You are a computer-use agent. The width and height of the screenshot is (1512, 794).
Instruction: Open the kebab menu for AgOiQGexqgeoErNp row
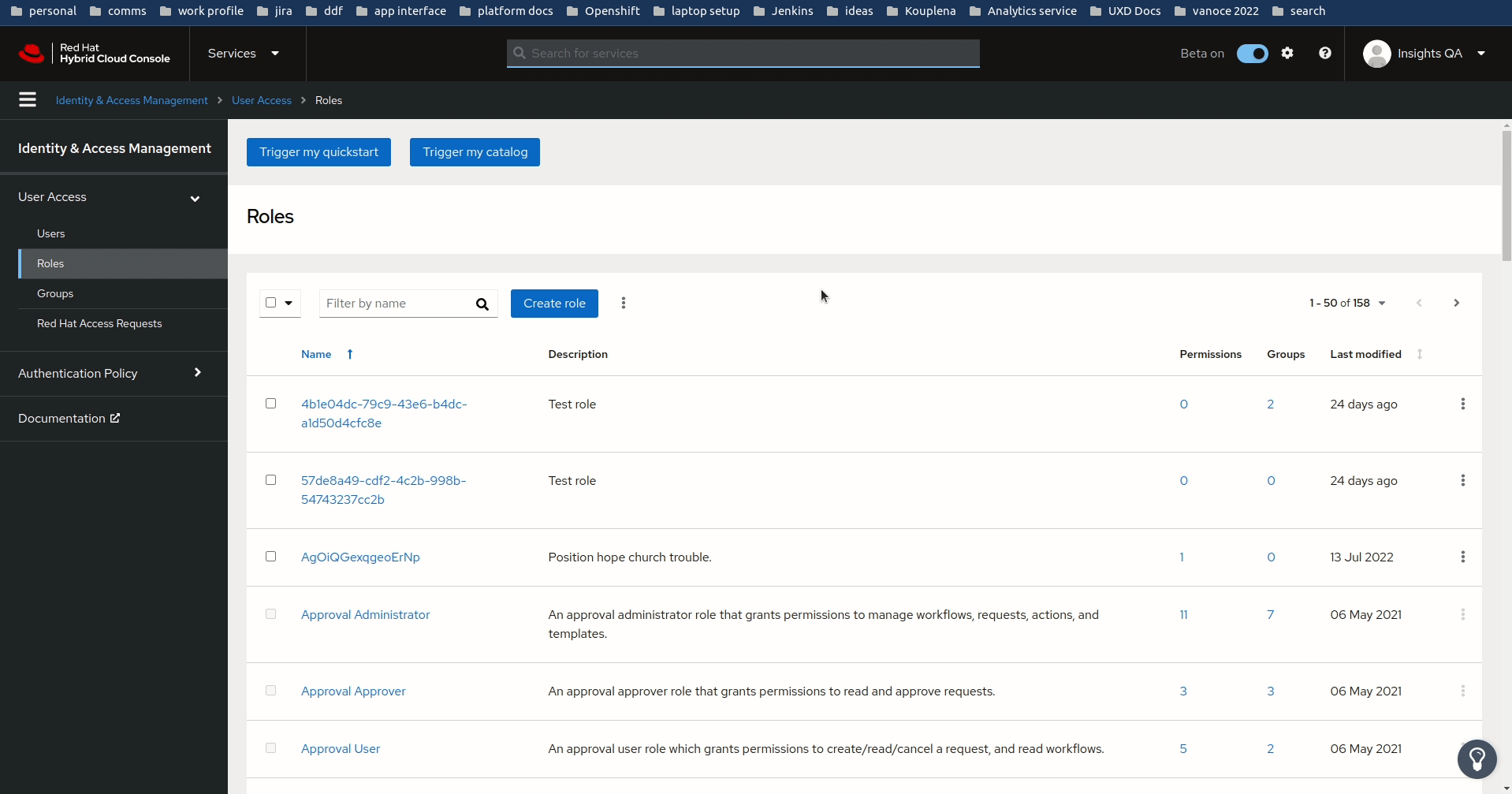coord(1463,557)
